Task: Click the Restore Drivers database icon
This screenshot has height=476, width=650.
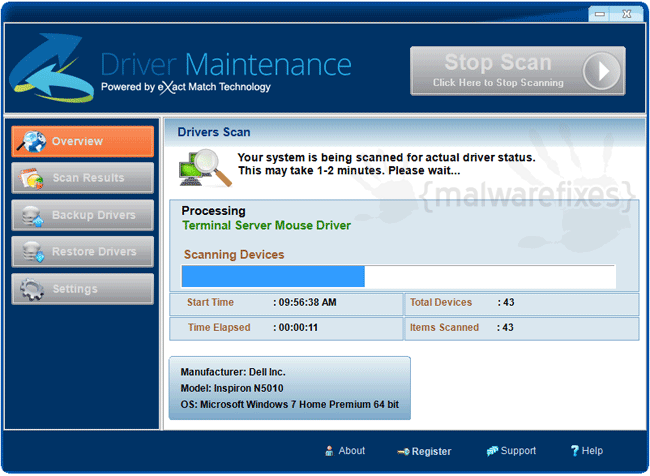Action: pos(33,252)
